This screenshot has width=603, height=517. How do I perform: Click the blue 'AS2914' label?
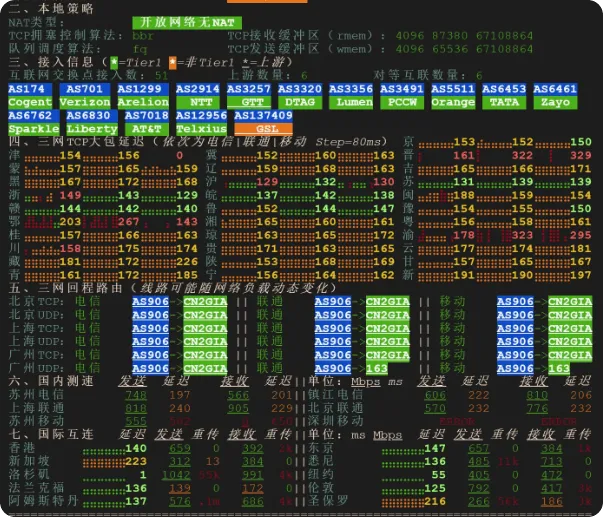click(198, 89)
